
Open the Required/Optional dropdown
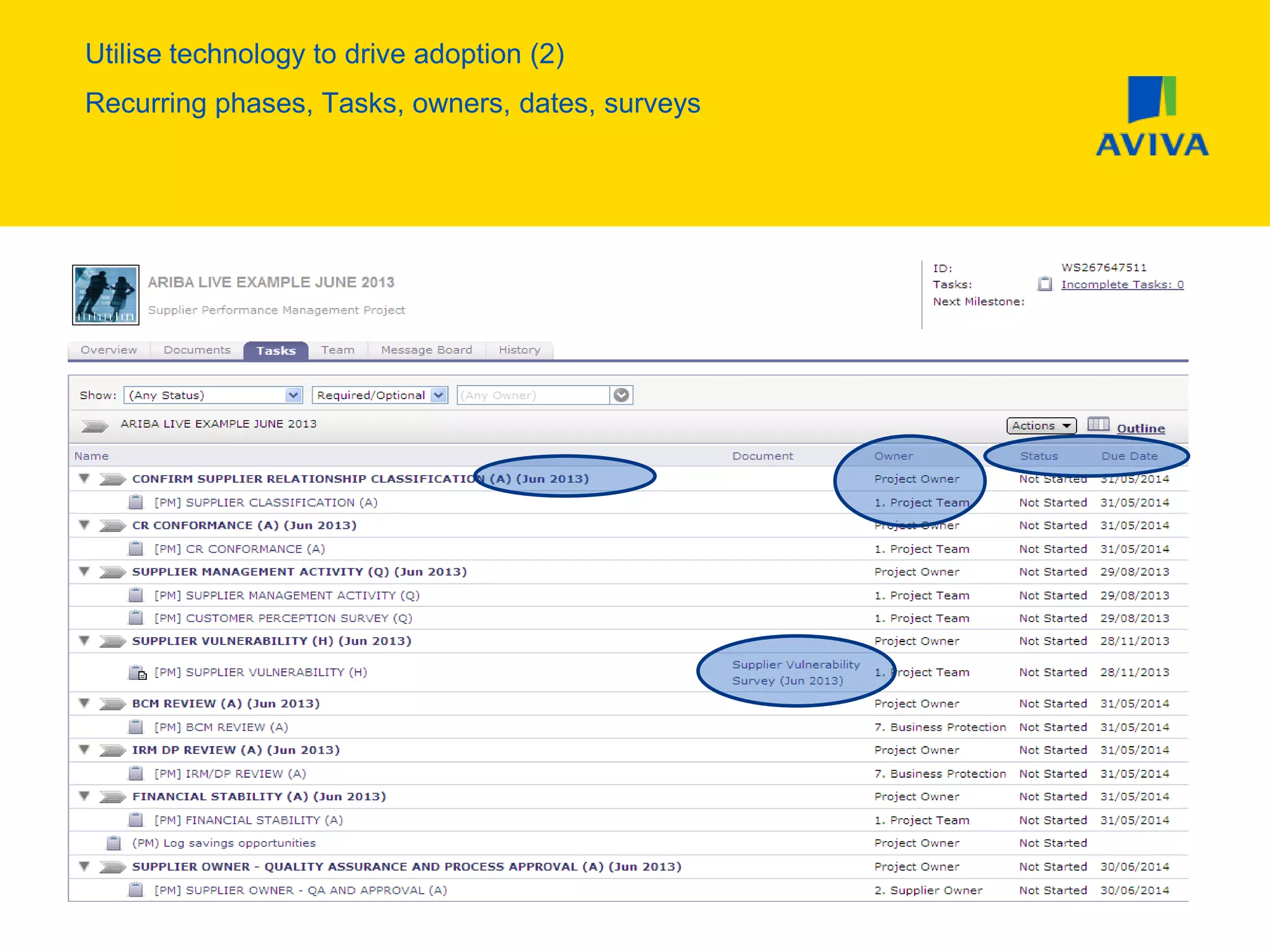380,395
